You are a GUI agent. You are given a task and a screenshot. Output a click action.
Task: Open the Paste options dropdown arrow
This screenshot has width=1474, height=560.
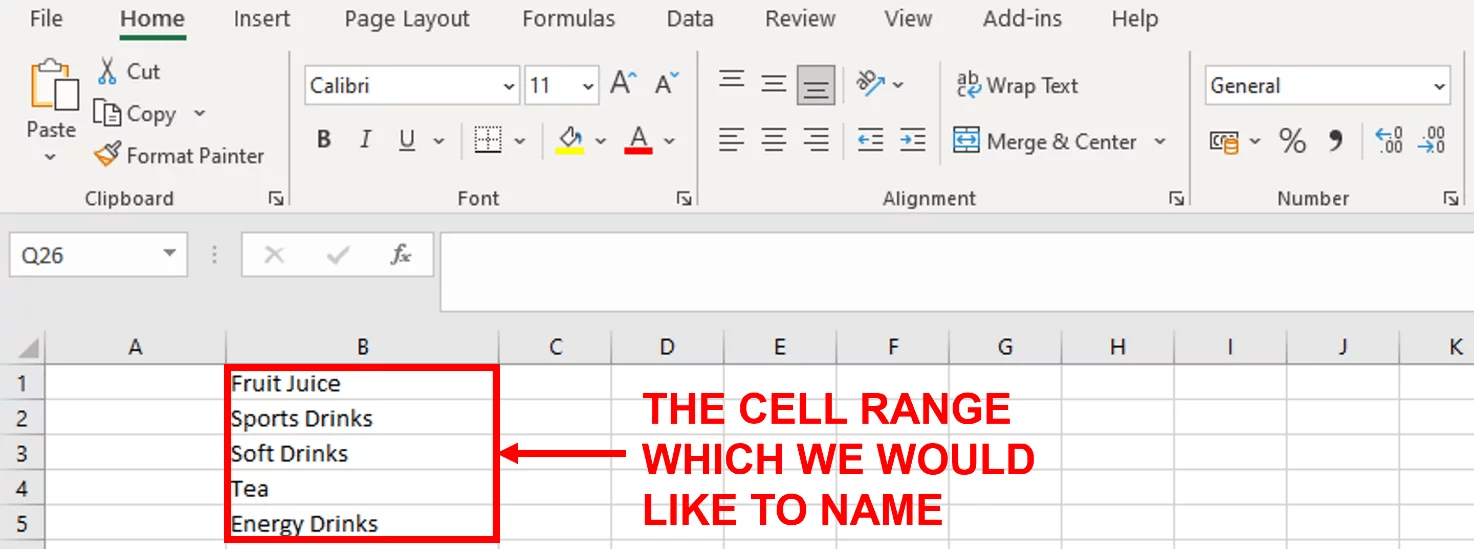point(51,157)
